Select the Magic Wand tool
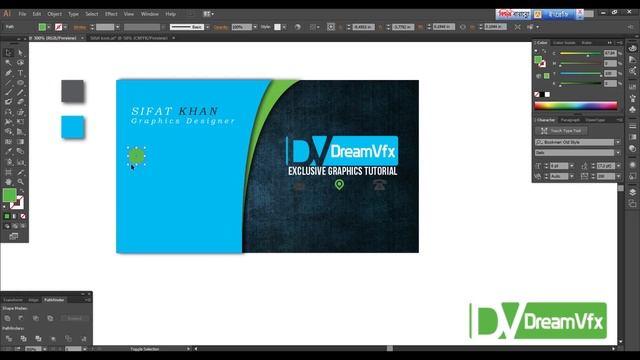The width and height of the screenshot is (640, 360). 9,63
